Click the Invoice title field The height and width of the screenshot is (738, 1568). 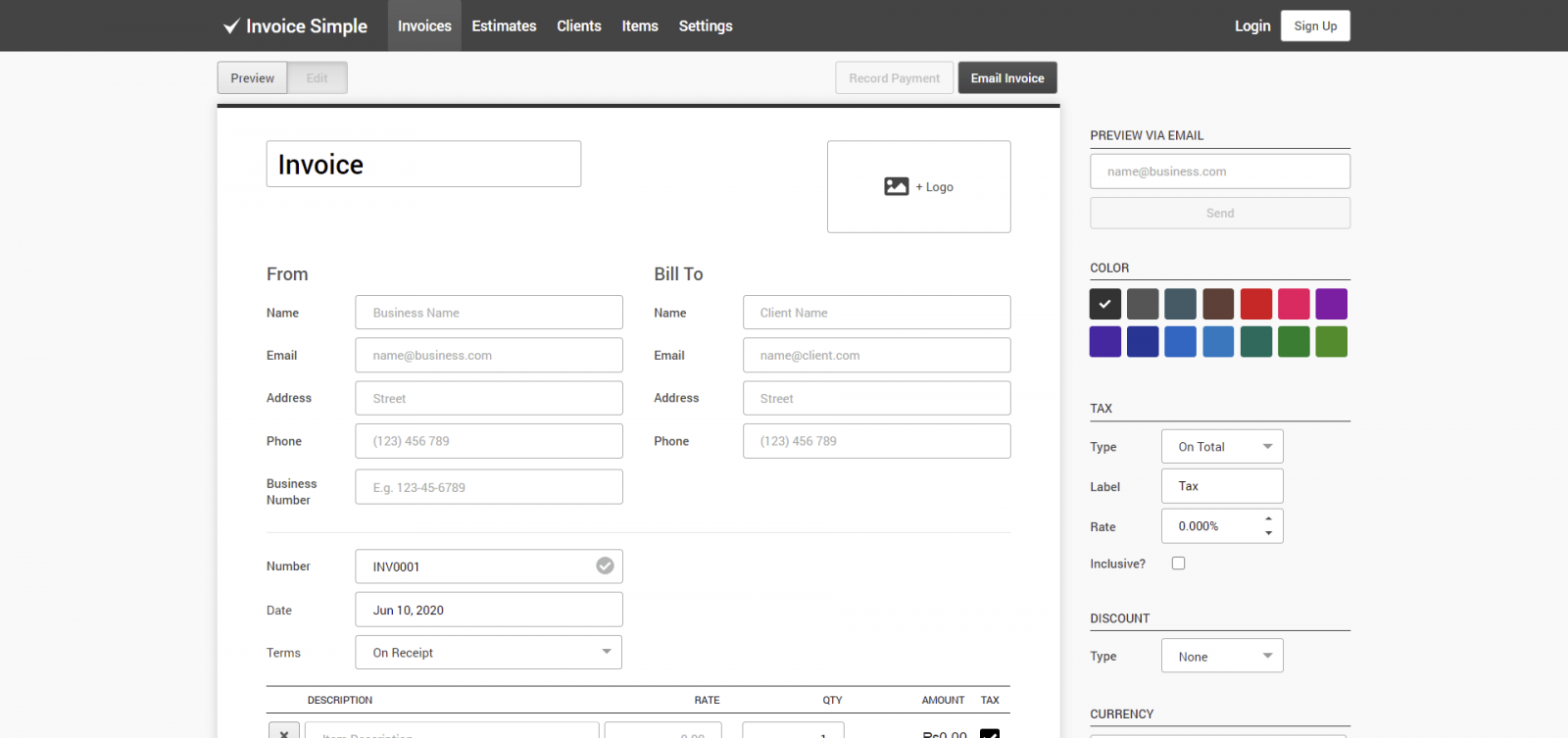click(x=423, y=164)
